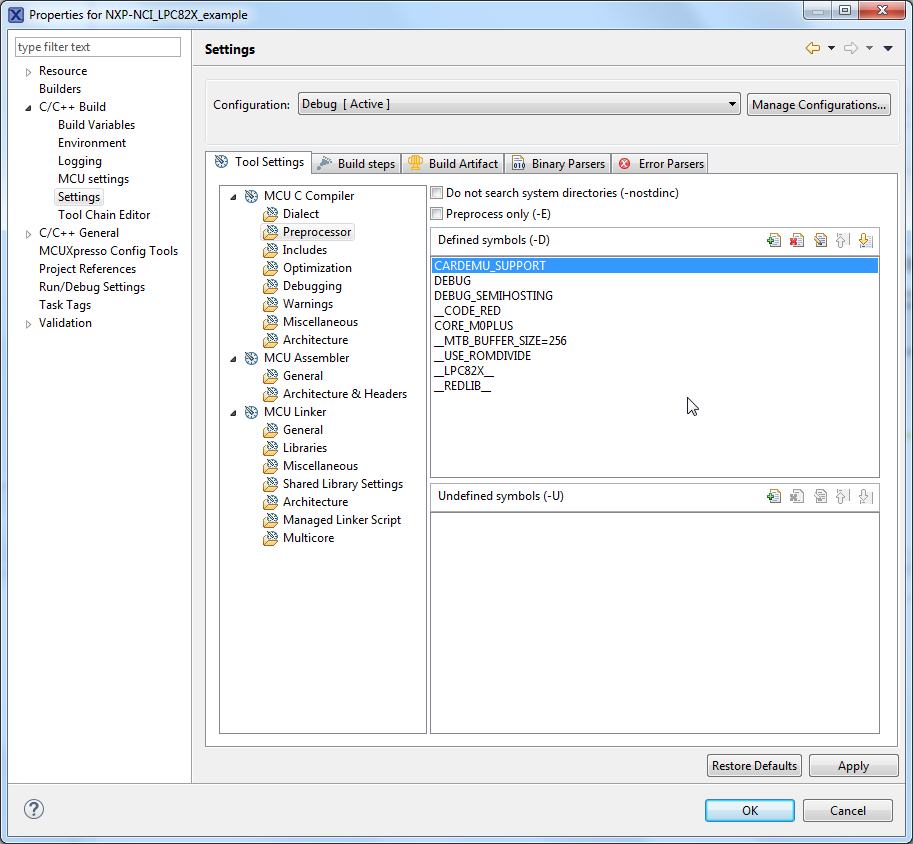Collapse the MCU Linker node

pyautogui.click(x=233, y=414)
